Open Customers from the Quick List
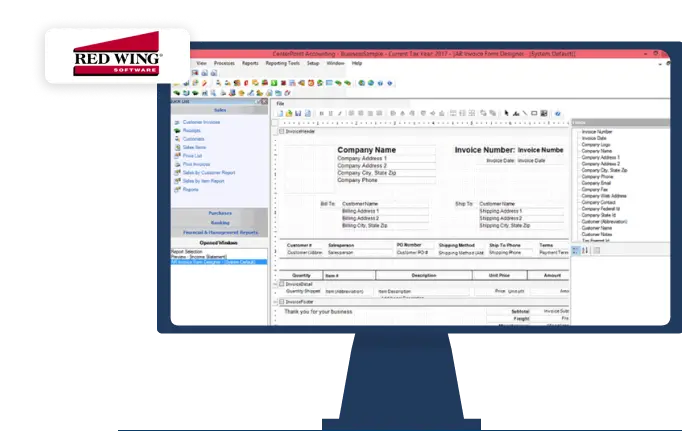 [x=193, y=139]
